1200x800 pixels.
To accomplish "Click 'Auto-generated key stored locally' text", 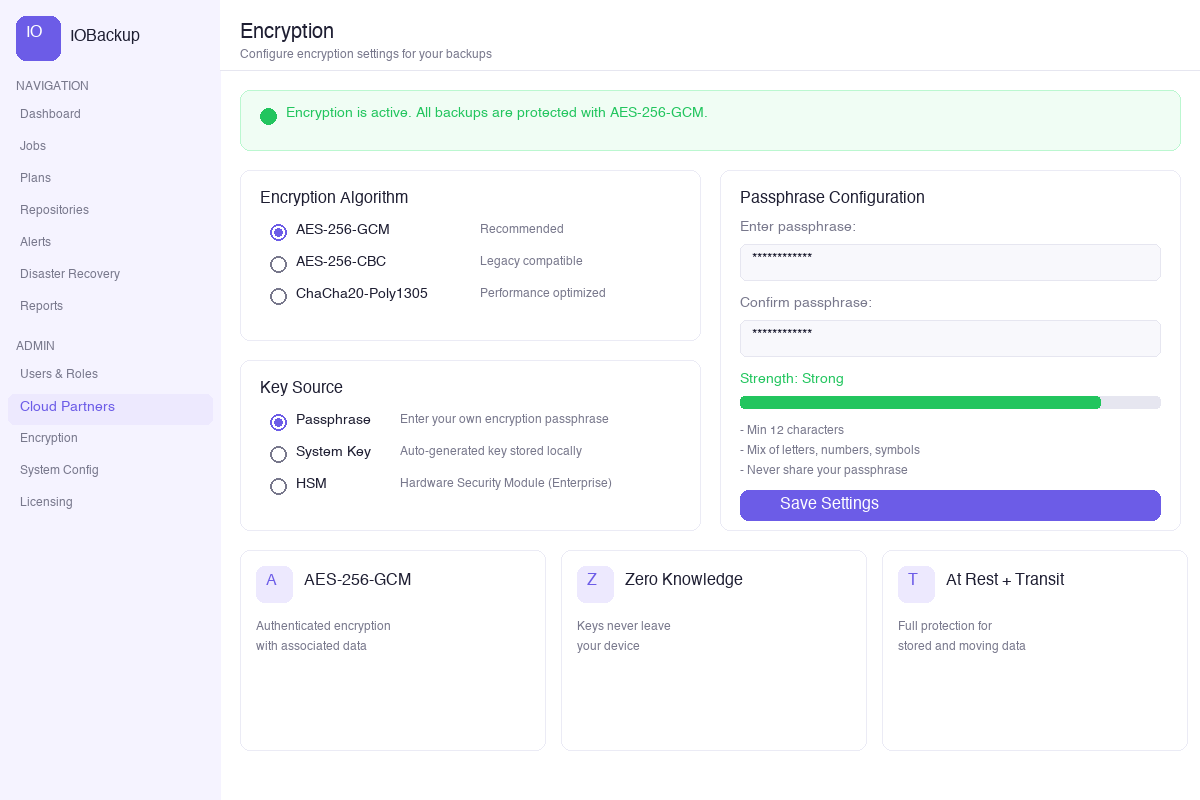I will pos(491,451).
